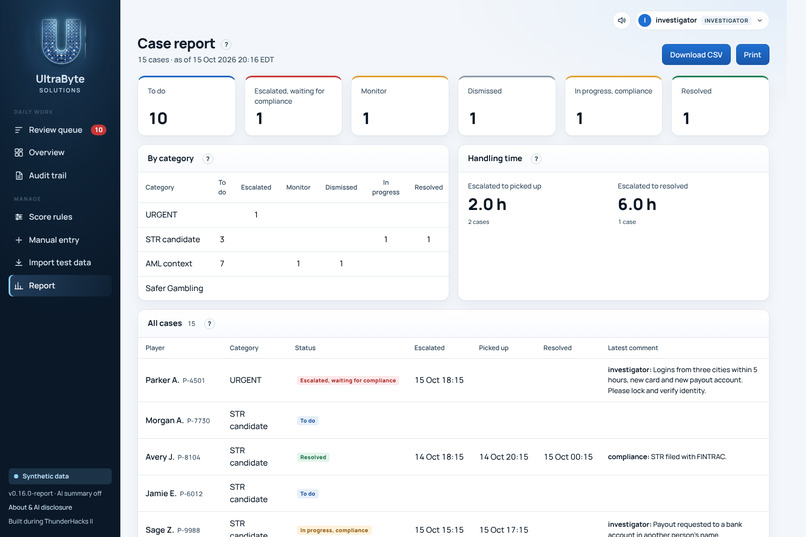Click the To do badge for Morgan A.
Viewport: 806px width, 537px height.
pos(307,420)
